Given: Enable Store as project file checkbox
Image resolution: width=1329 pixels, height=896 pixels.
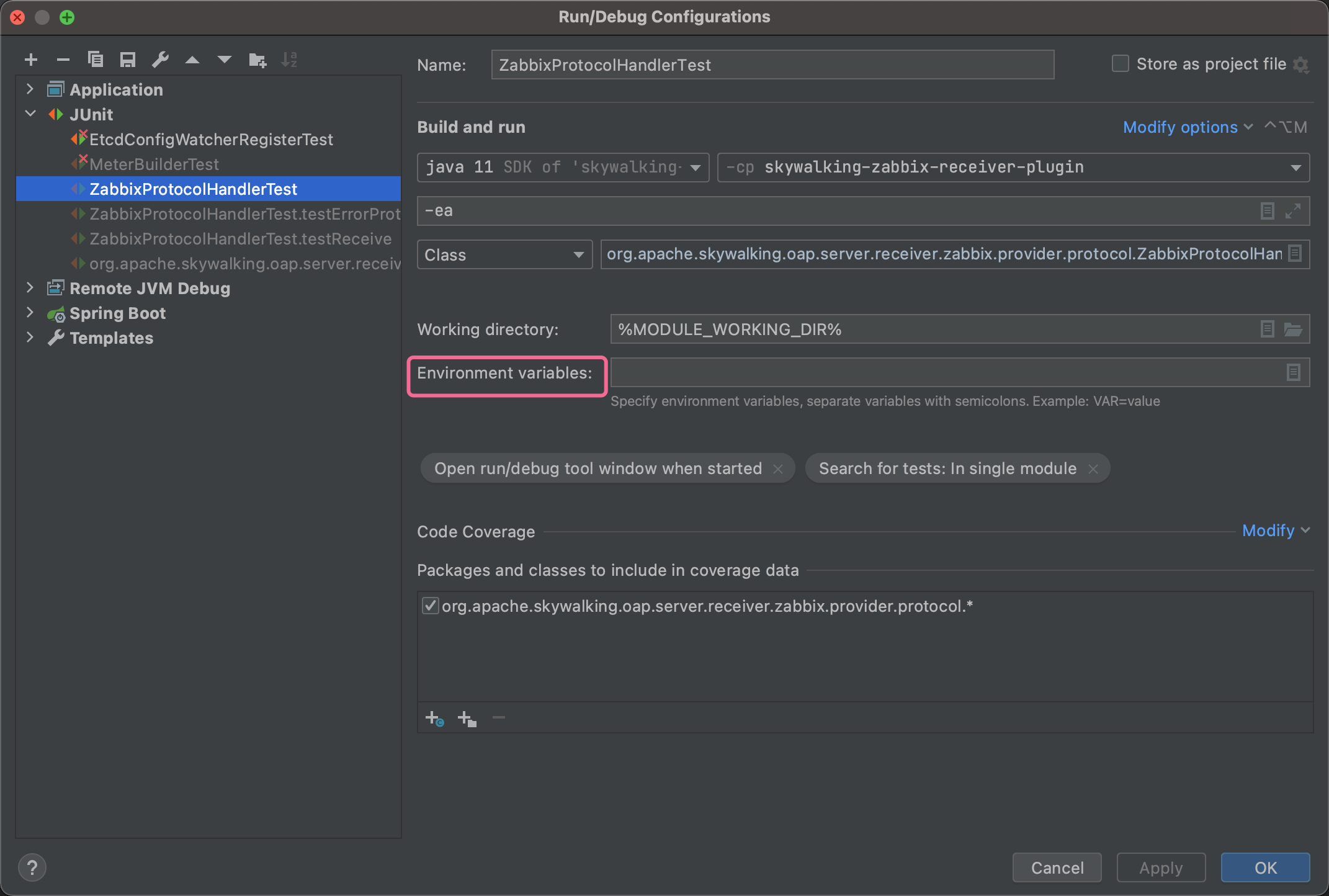Looking at the screenshot, I should coord(1120,64).
